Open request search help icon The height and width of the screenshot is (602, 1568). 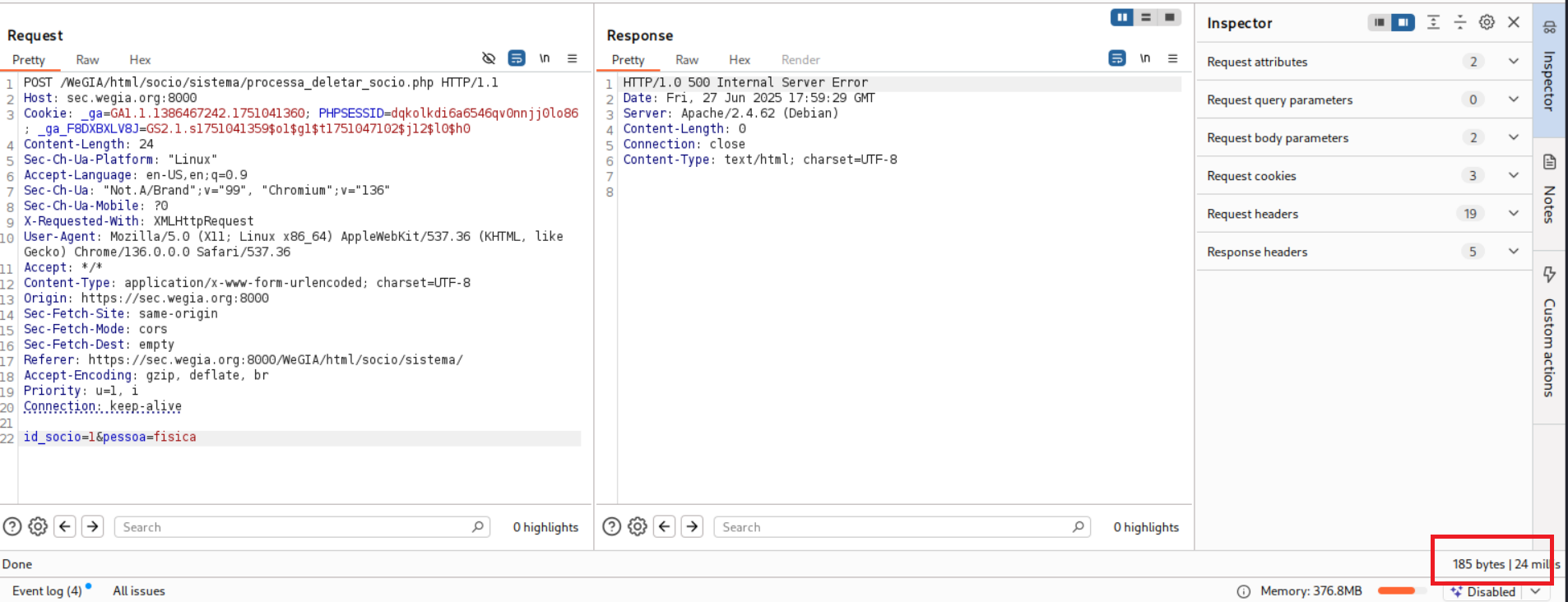click(12, 526)
